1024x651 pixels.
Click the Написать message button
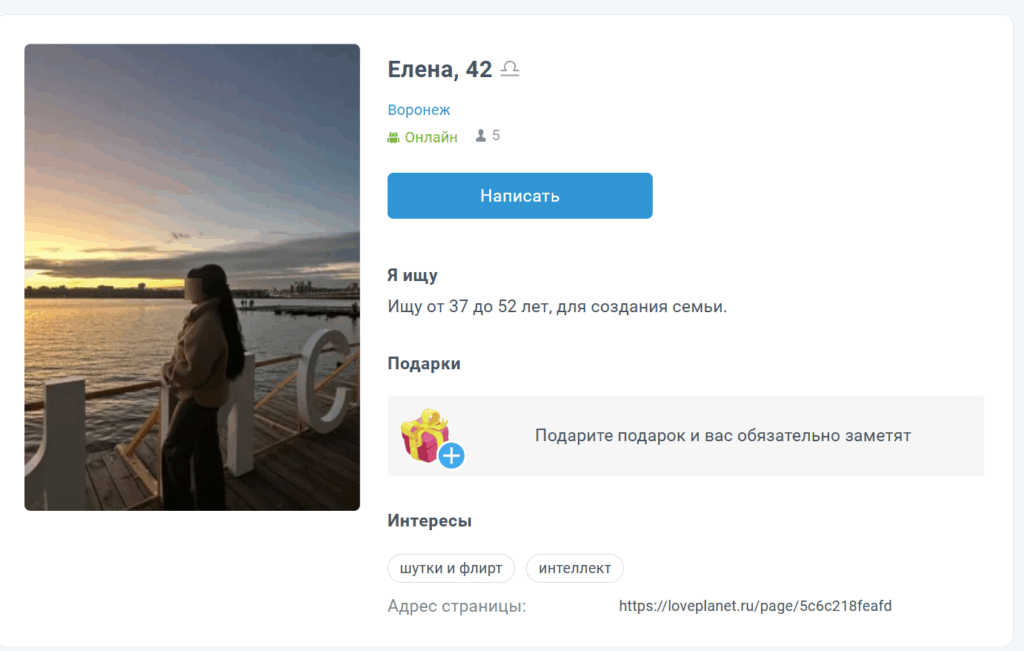click(x=519, y=195)
